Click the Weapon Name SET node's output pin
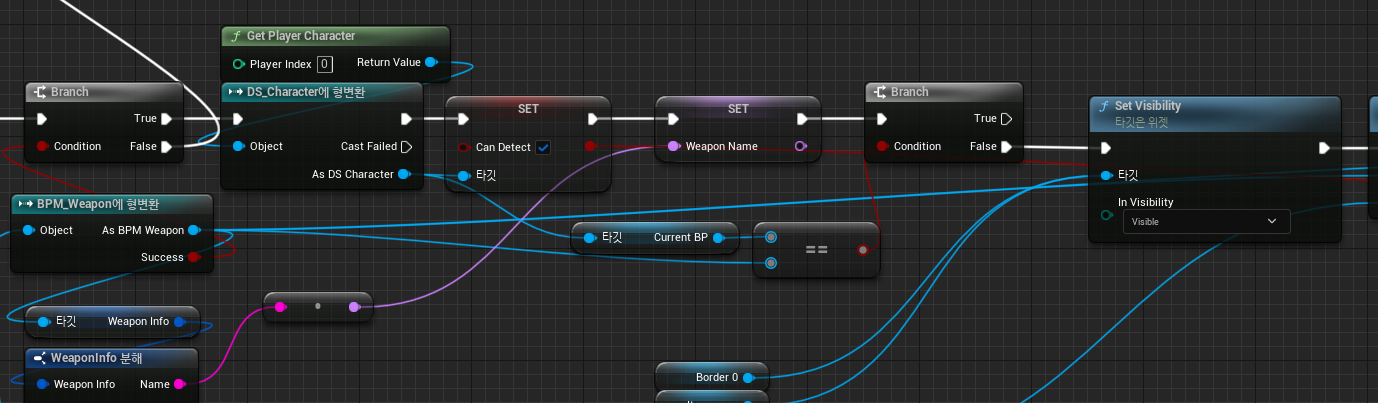The height and width of the screenshot is (403, 1378). point(800,146)
